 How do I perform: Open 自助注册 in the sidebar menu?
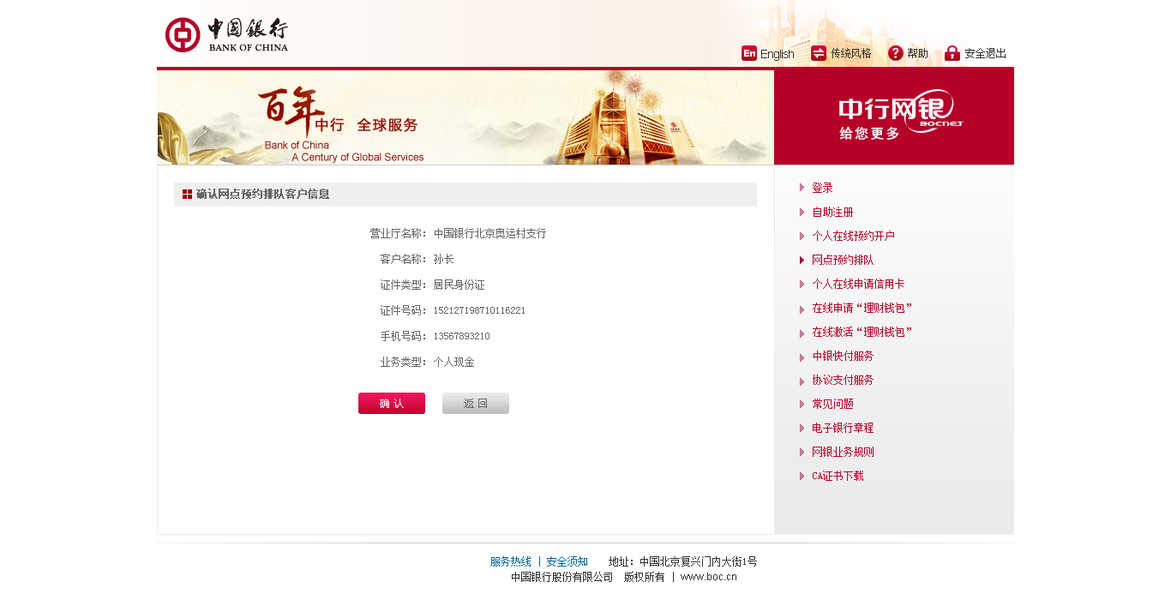coord(833,212)
